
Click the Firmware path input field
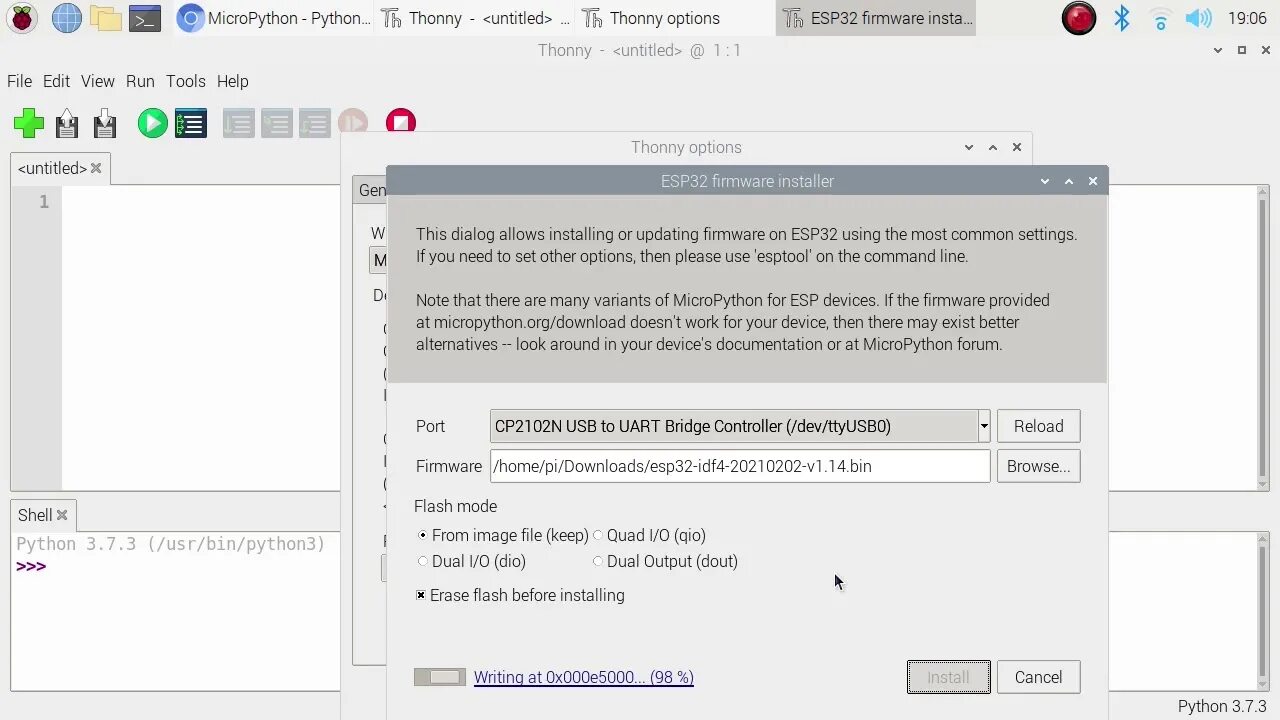pos(740,466)
